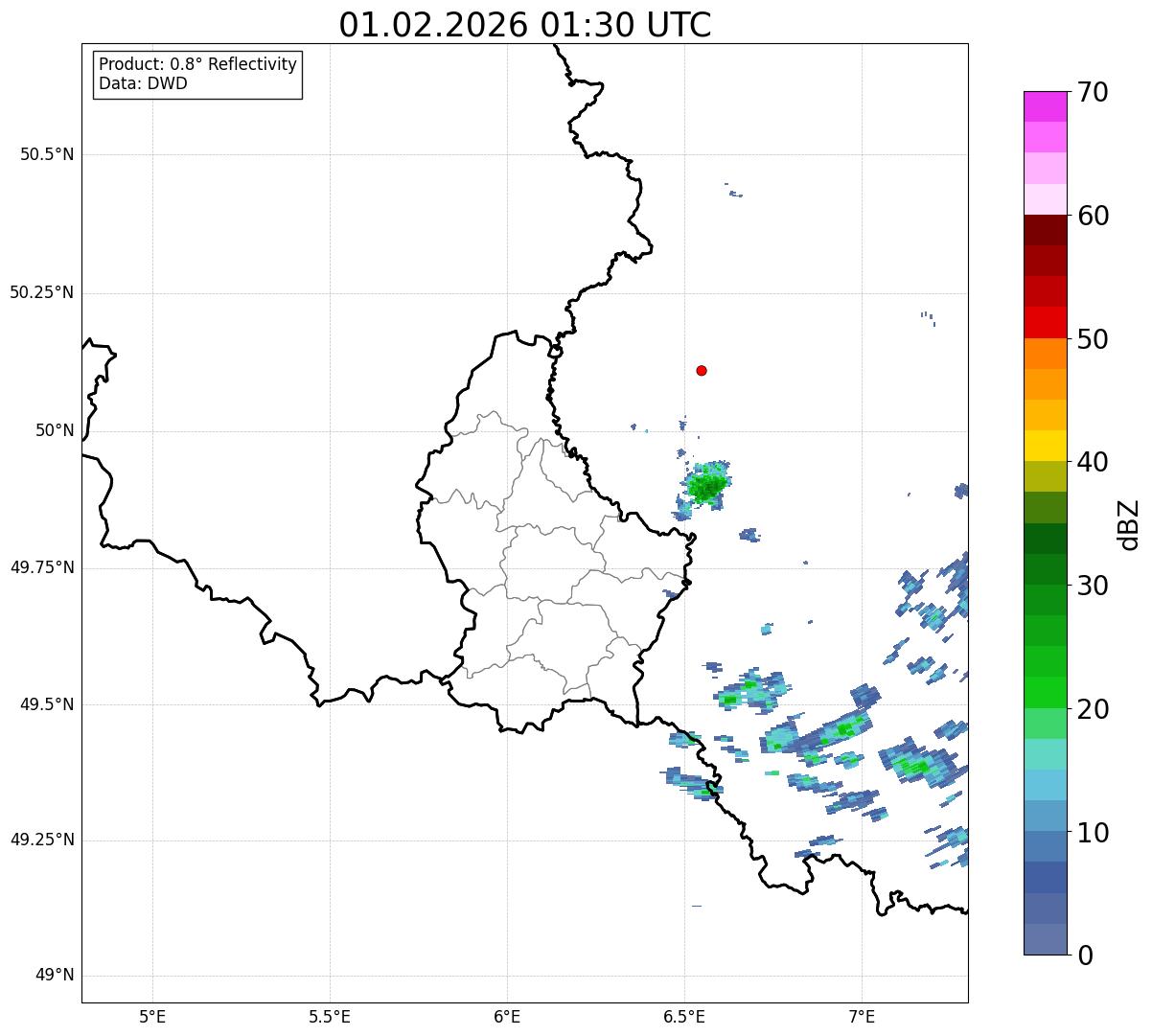Click the dBZ colorbar axis label
Viewport: 1152px width, 1036px height.
[x=1129, y=523]
